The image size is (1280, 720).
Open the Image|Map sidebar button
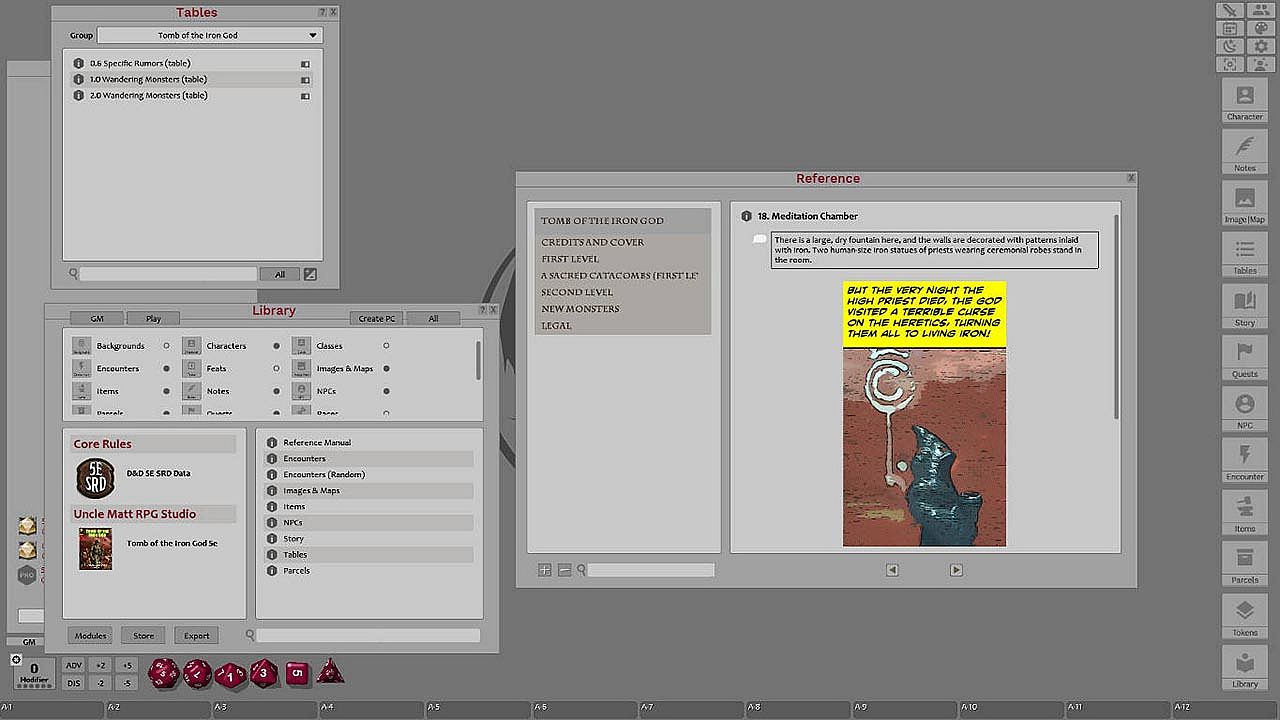(x=1245, y=204)
